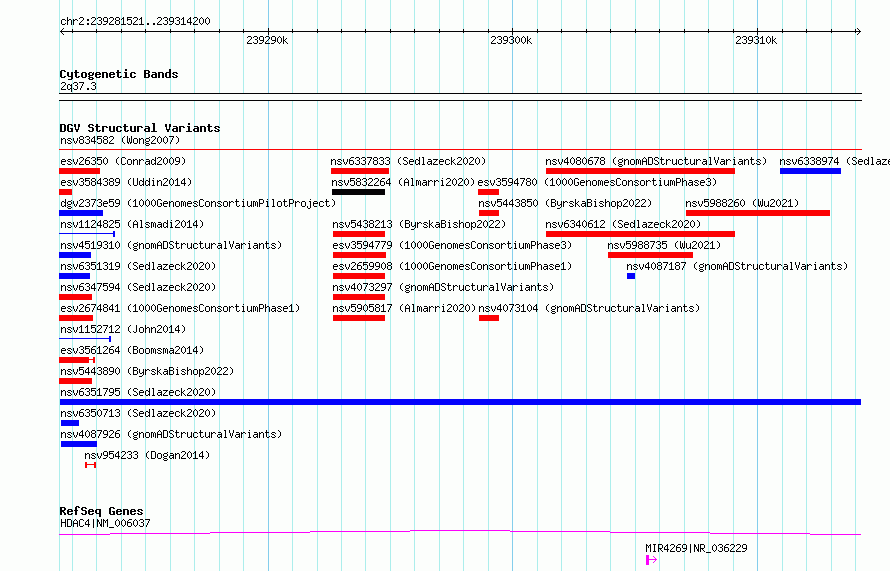Viewport: 890px width, 571px height.
Task: Open nsv6351319 (Sedlazeck2020) variant
Action: point(138,266)
